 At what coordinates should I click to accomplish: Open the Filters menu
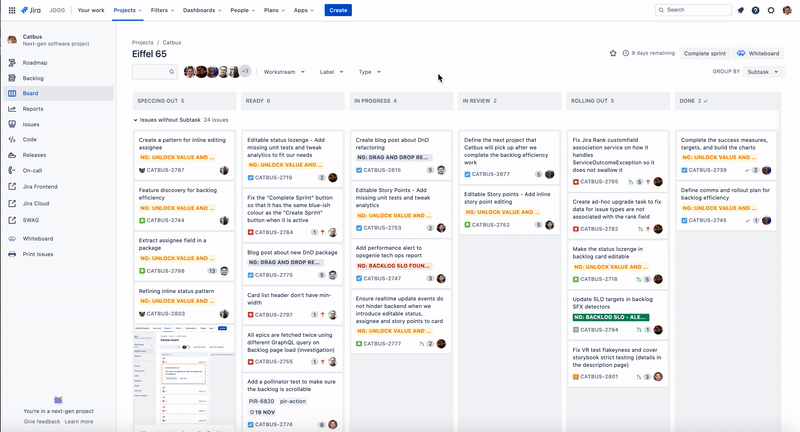pyautogui.click(x=162, y=10)
